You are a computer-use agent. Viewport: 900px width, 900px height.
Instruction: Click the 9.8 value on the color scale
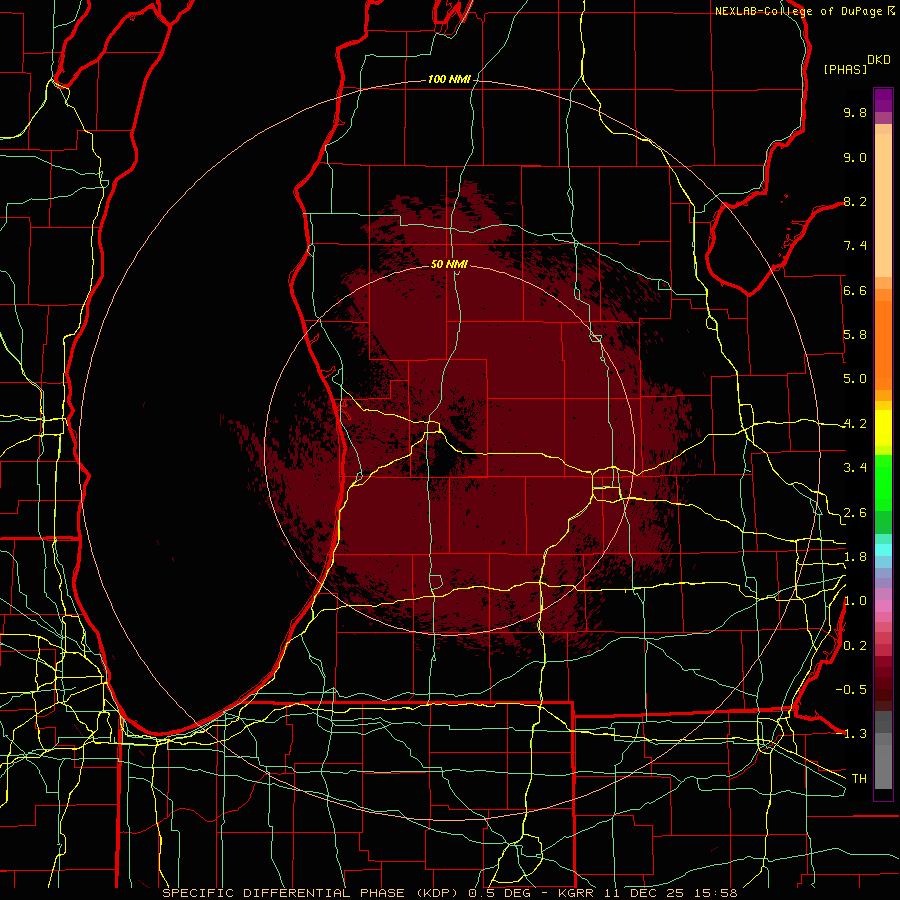click(855, 112)
